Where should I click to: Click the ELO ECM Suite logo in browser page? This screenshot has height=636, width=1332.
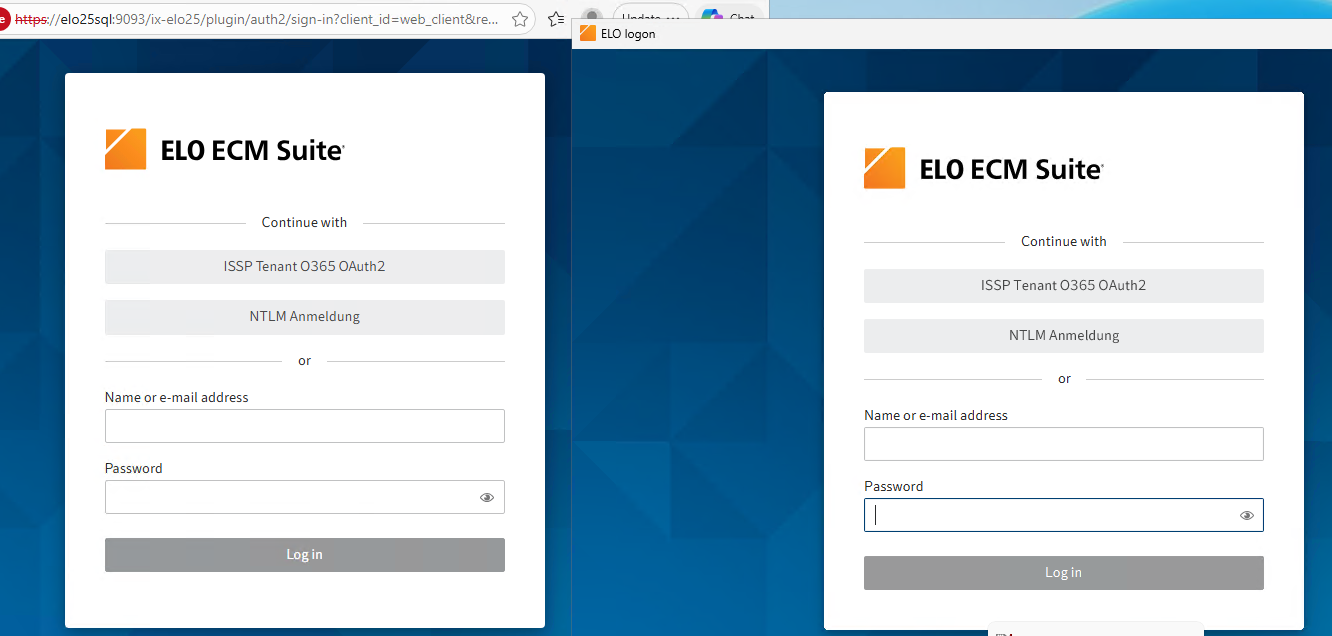[x=225, y=150]
